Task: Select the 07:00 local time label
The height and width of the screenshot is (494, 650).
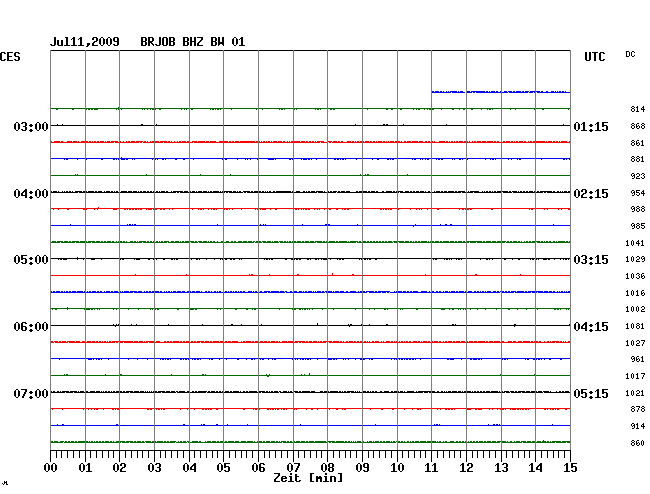Action: [x=31, y=393]
